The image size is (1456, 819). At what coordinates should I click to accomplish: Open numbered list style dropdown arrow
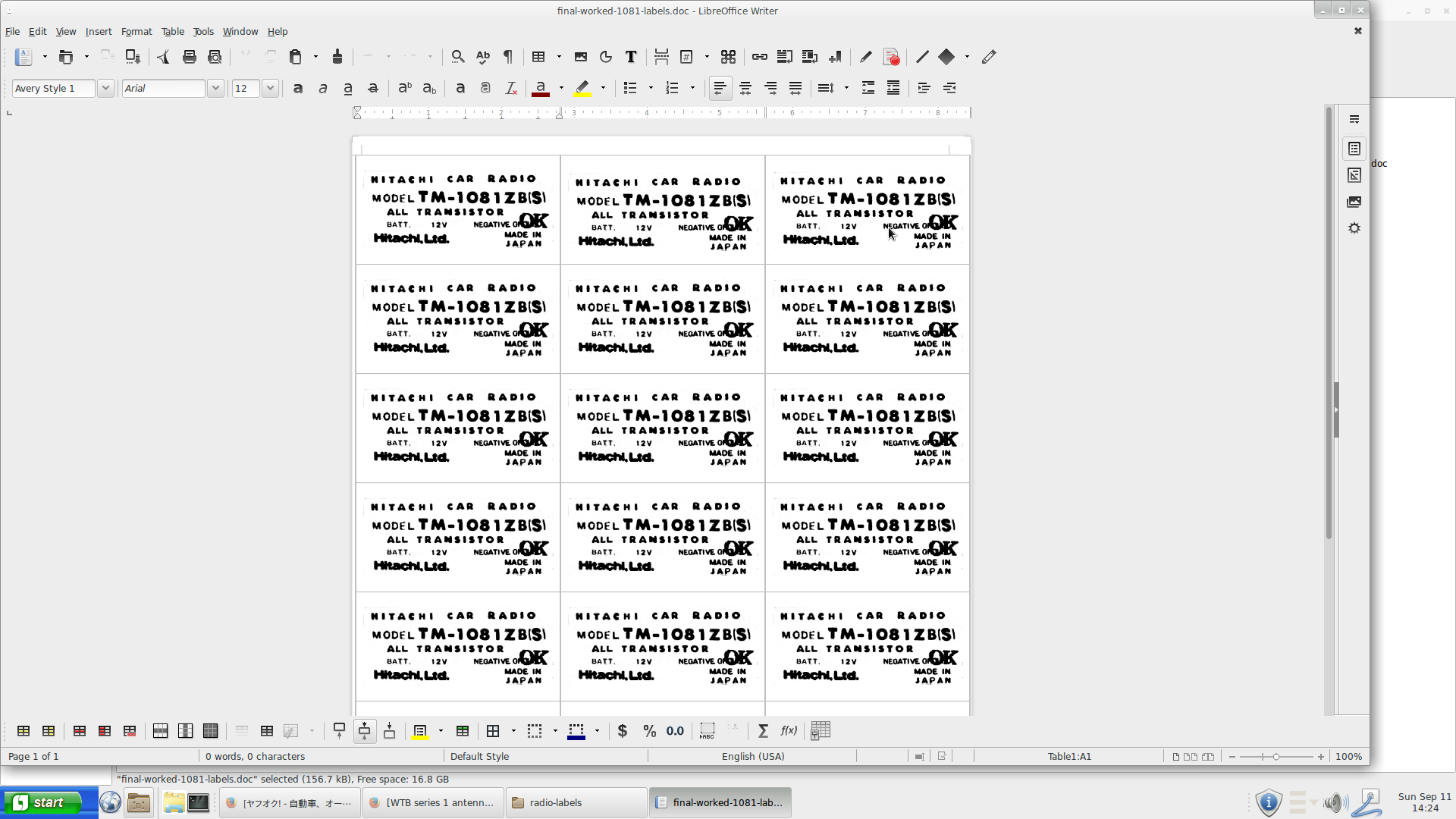coord(692,89)
